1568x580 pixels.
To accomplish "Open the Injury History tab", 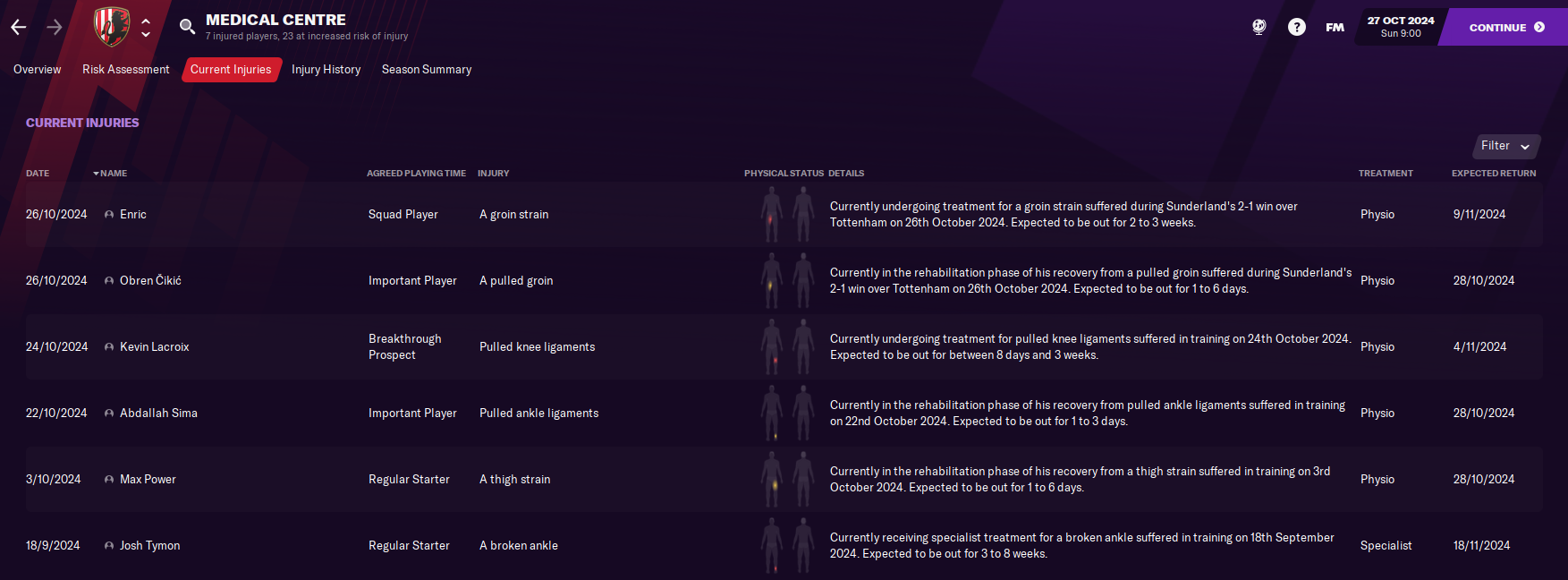I will (326, 70).
